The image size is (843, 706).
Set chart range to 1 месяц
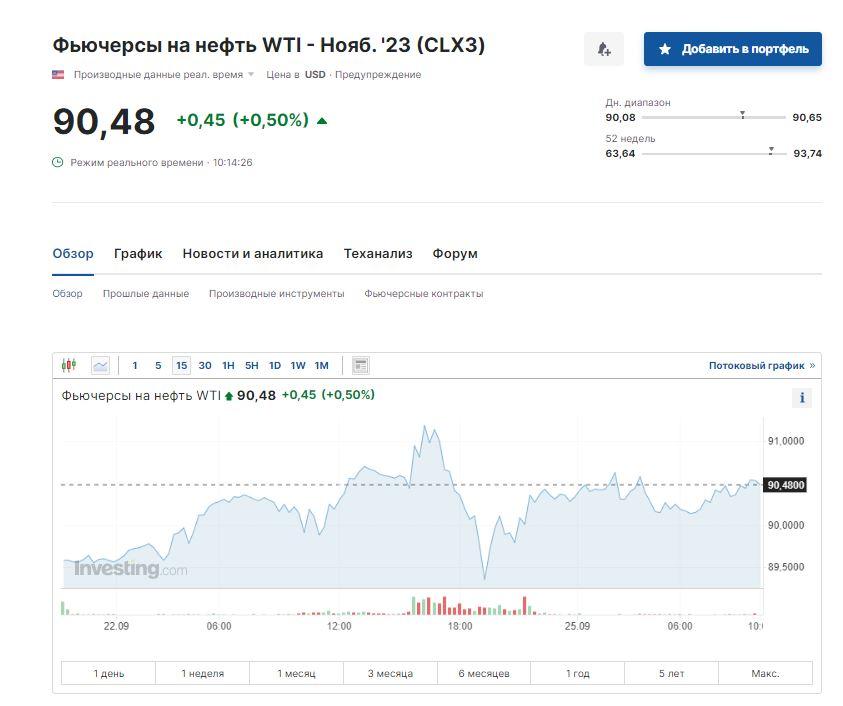(296, 673)
